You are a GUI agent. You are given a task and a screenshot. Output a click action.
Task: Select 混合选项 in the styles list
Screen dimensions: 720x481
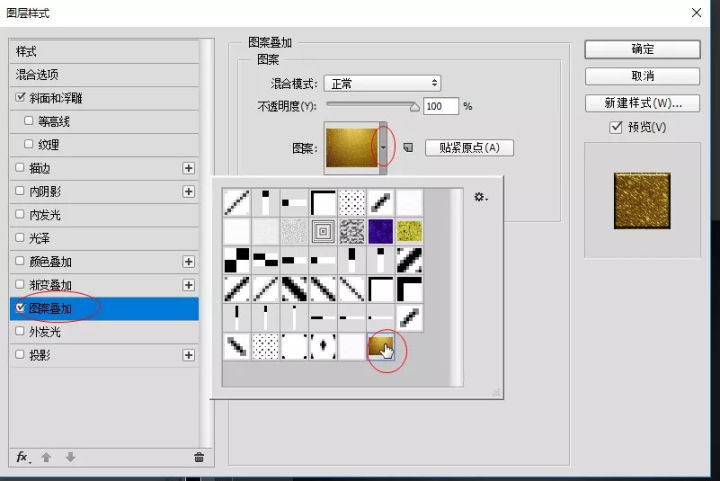38,75
